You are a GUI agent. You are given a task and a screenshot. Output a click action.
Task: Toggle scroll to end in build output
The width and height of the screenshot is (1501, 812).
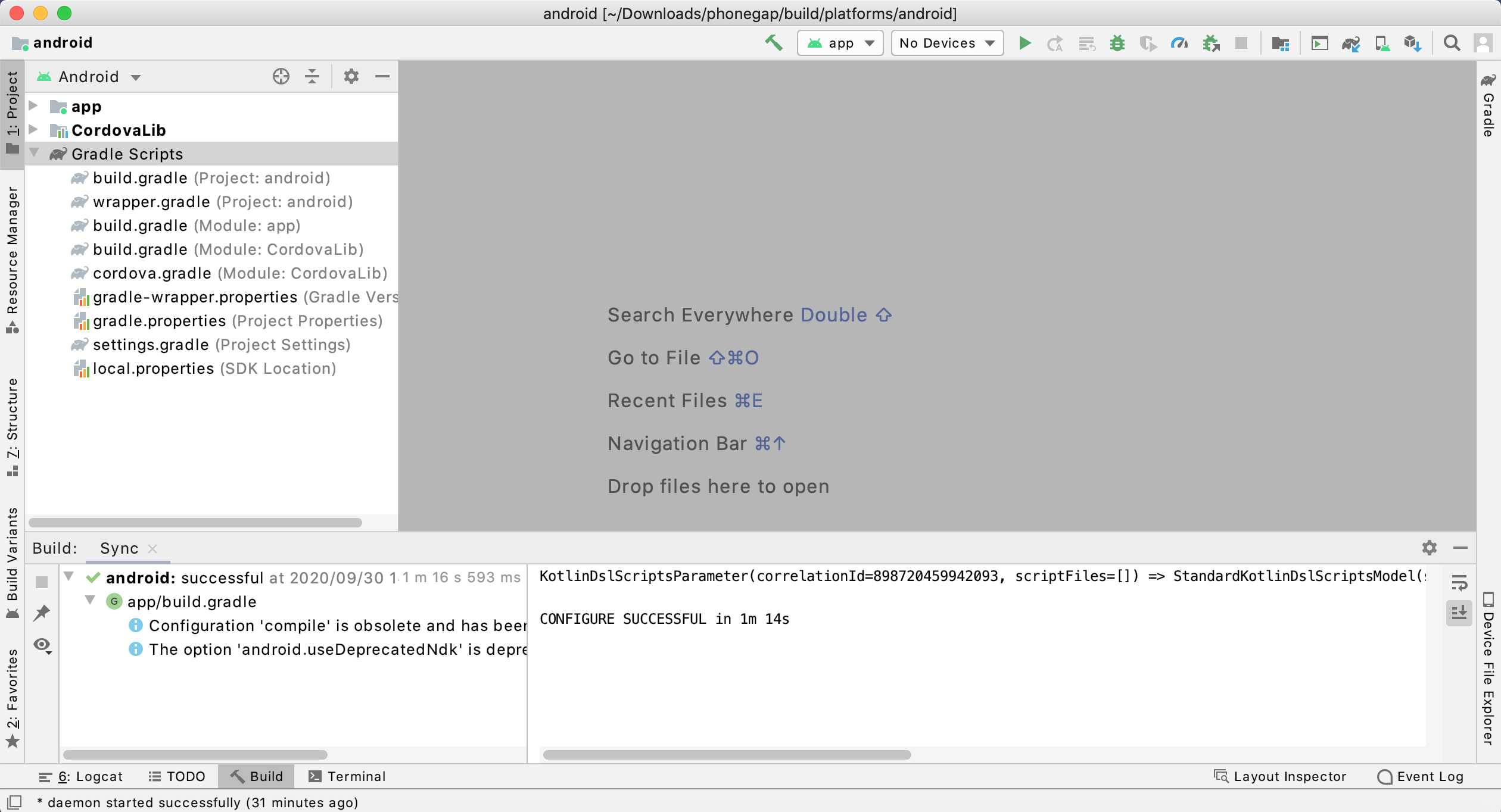[1459, 612]
